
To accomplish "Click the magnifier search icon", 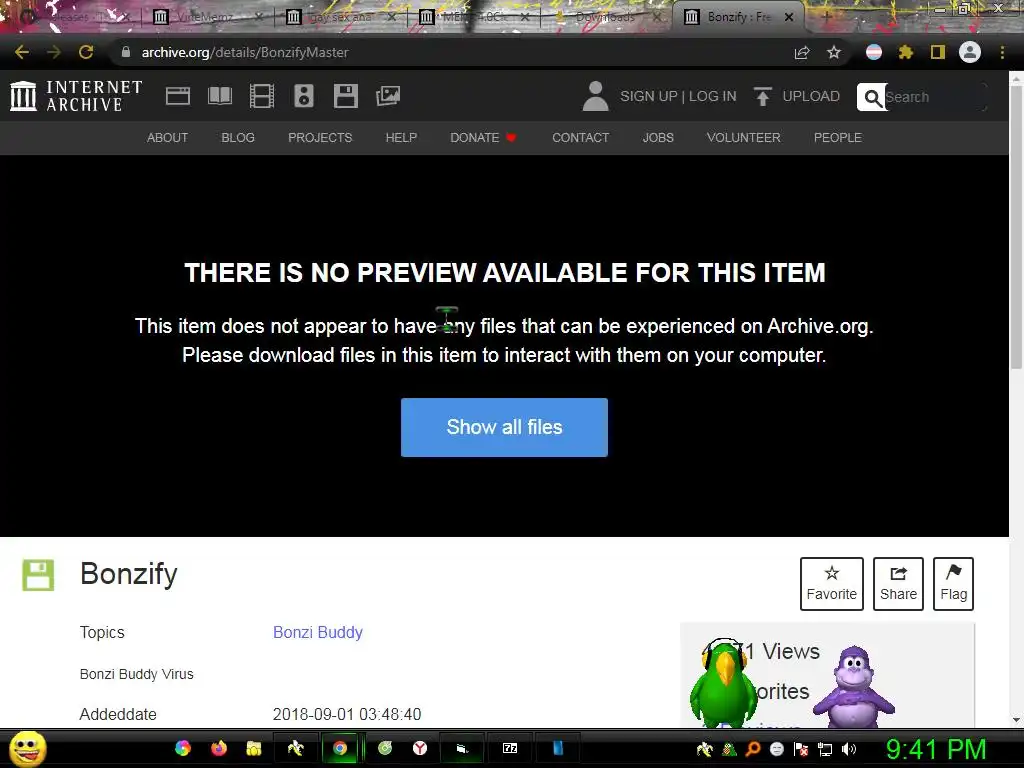I will pos(872,97).
